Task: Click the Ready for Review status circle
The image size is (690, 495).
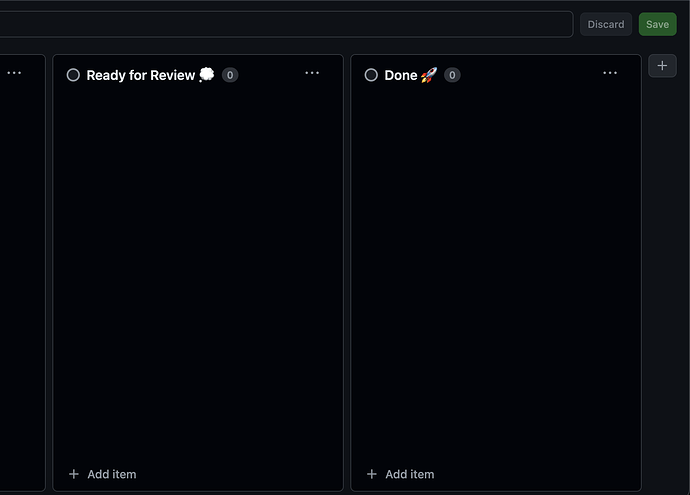Action: tap(73, 75)
